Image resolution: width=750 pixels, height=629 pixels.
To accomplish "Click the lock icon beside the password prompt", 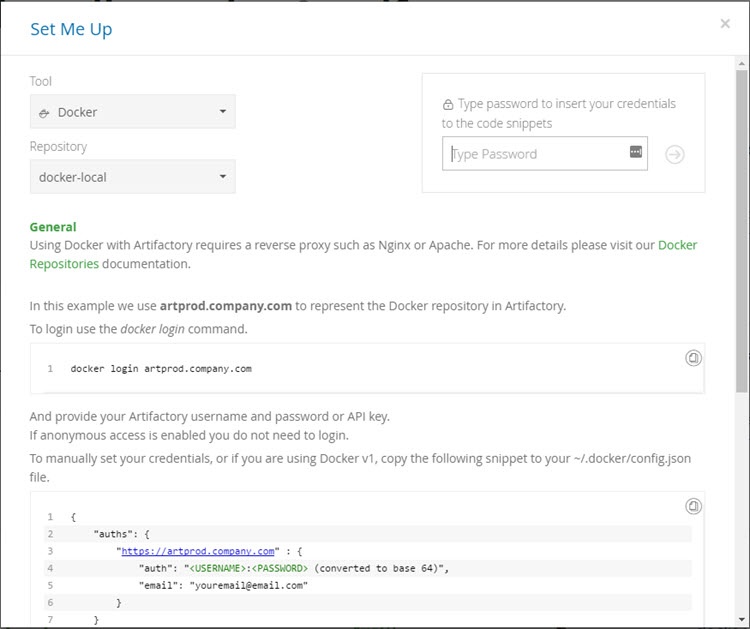I will coord(448,104).
